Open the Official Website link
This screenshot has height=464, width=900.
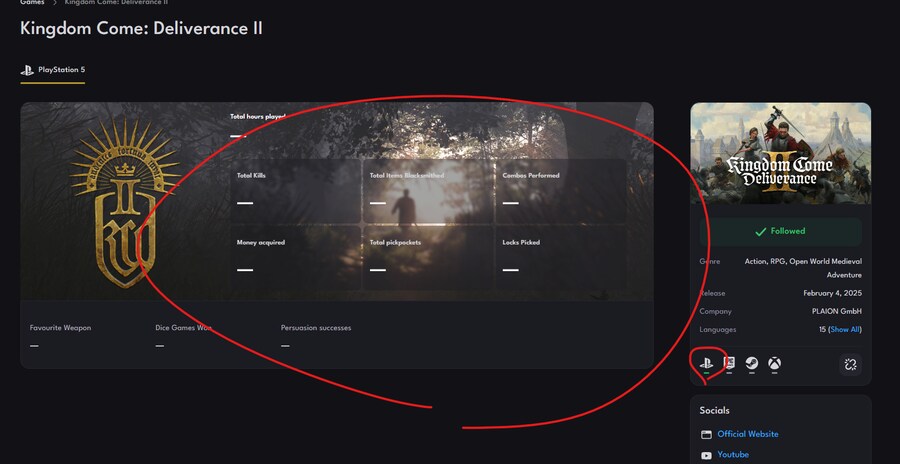[748, 434]
